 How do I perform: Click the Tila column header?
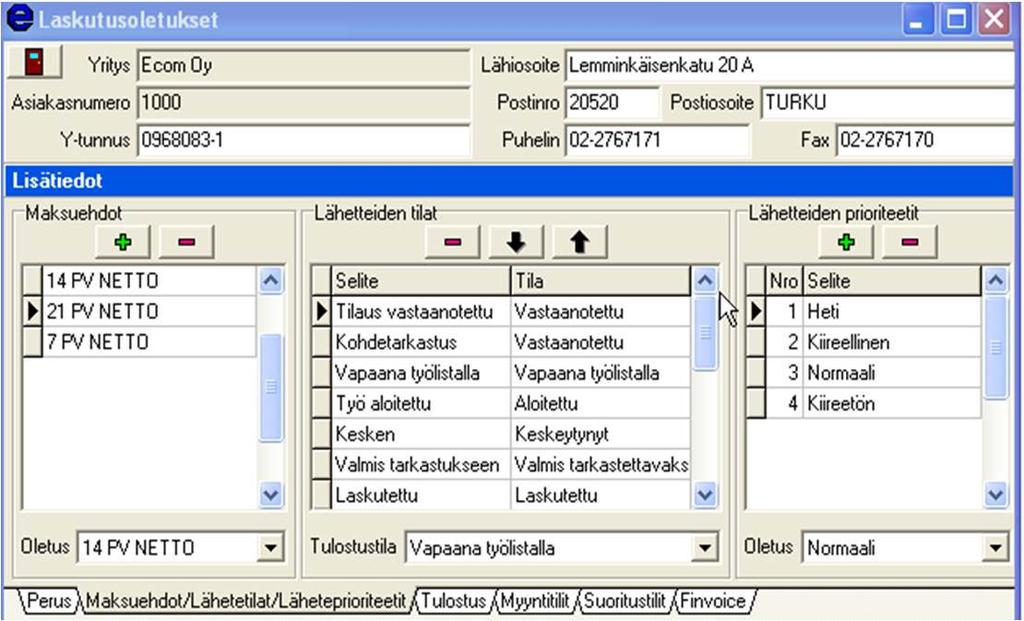tap(600, 281)
